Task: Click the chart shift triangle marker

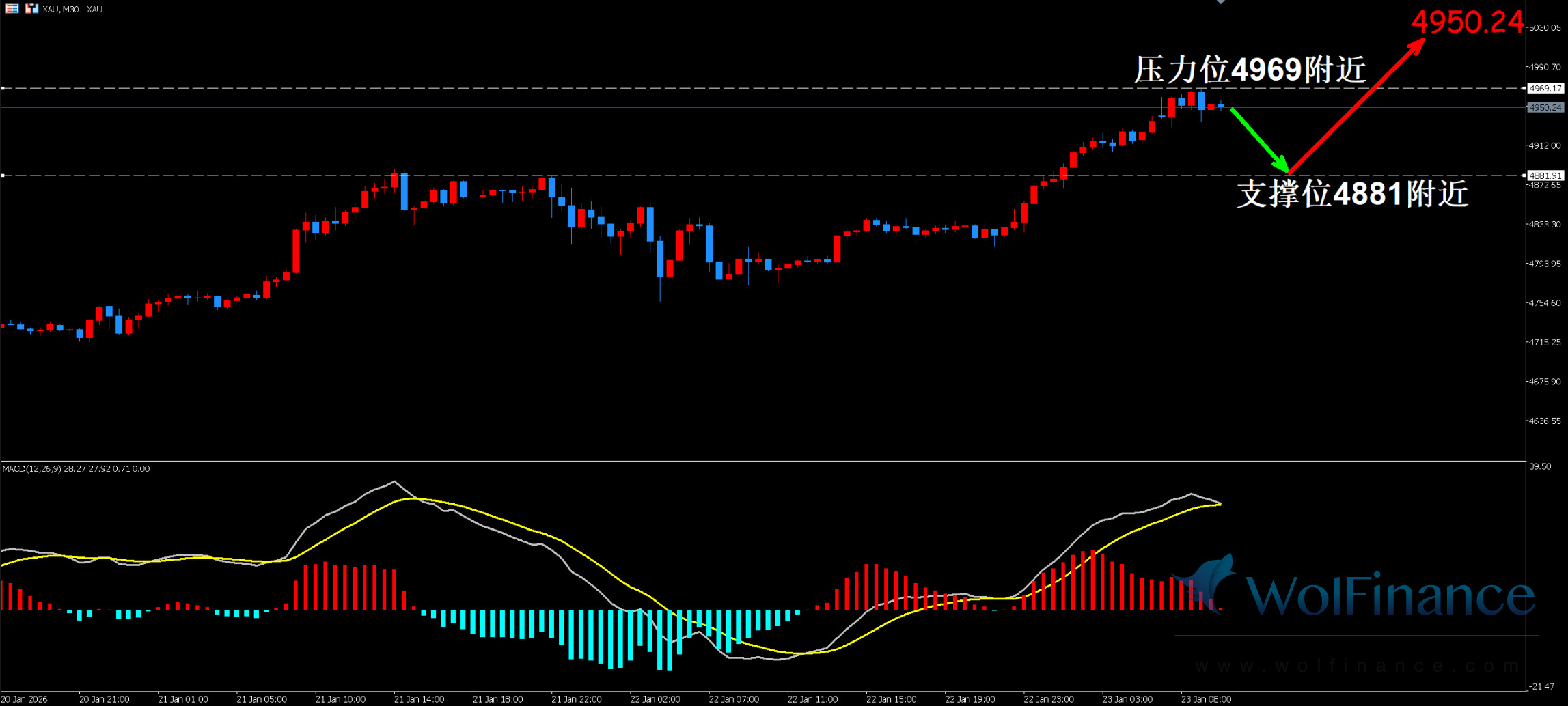Action: tap(1220, 2)
